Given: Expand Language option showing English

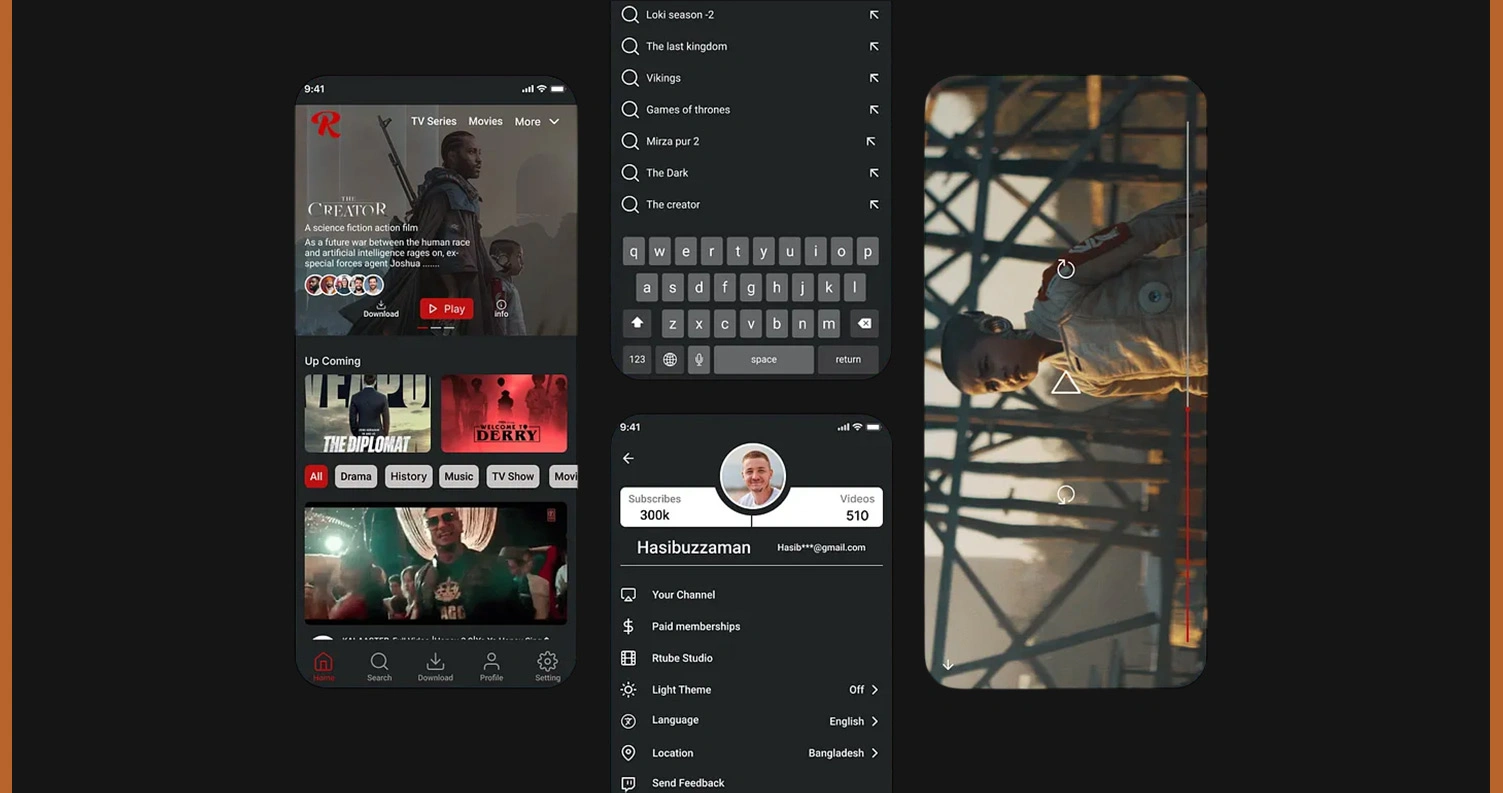Looking at the screenshot, I should click(874, 721).
